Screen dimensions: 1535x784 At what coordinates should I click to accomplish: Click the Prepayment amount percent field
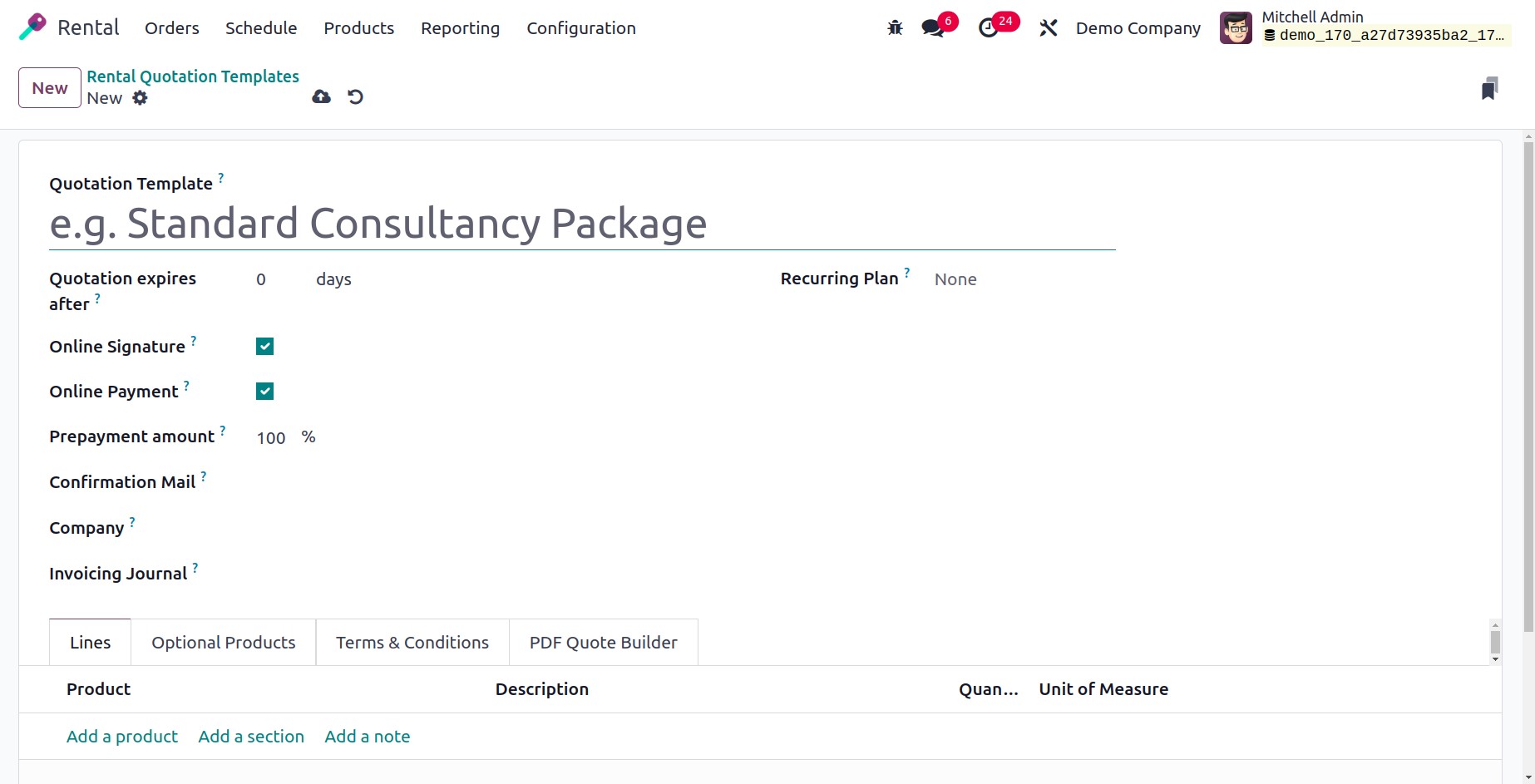click(274, 437)
